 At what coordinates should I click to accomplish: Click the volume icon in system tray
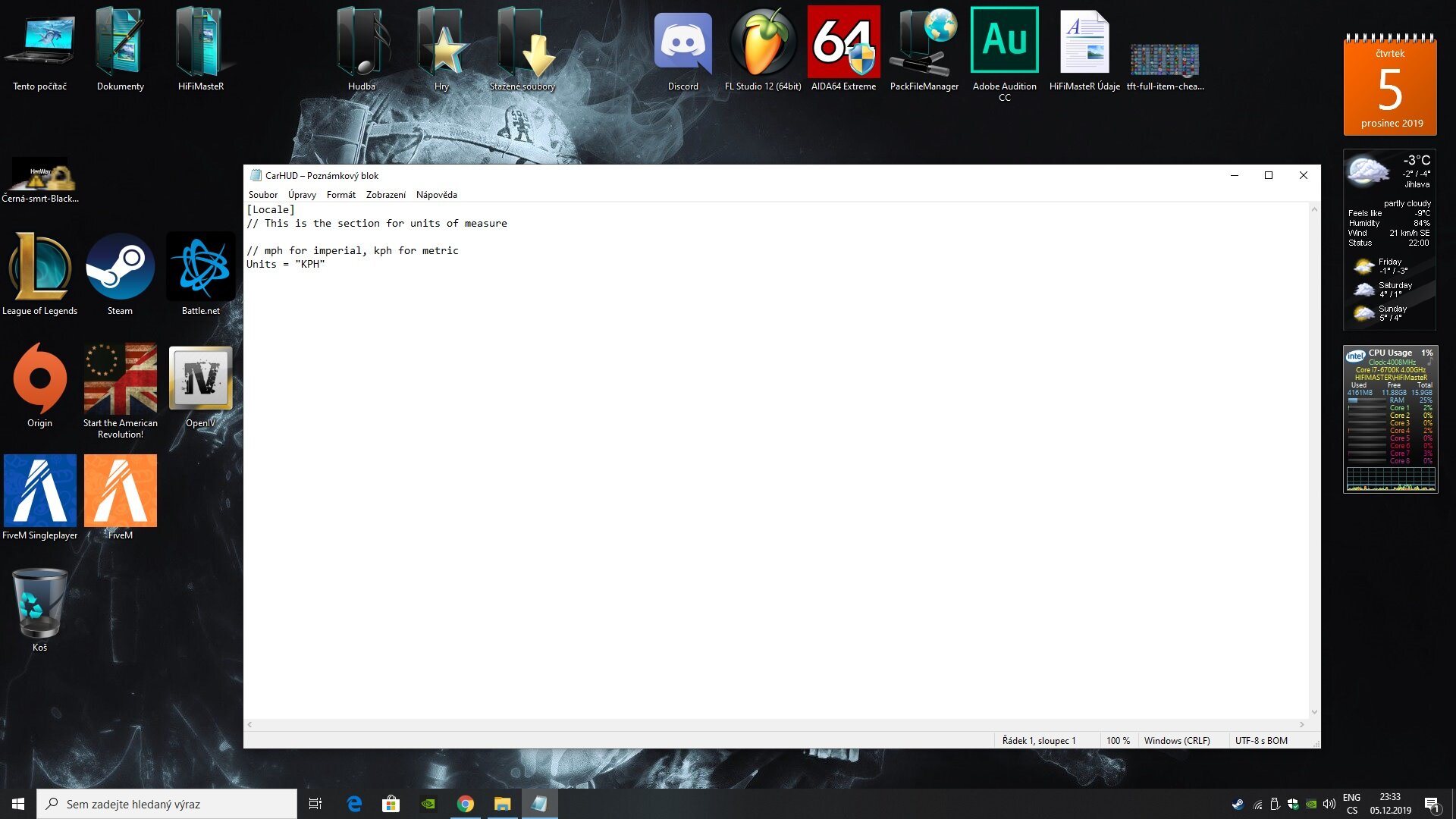pos(1329,804)
